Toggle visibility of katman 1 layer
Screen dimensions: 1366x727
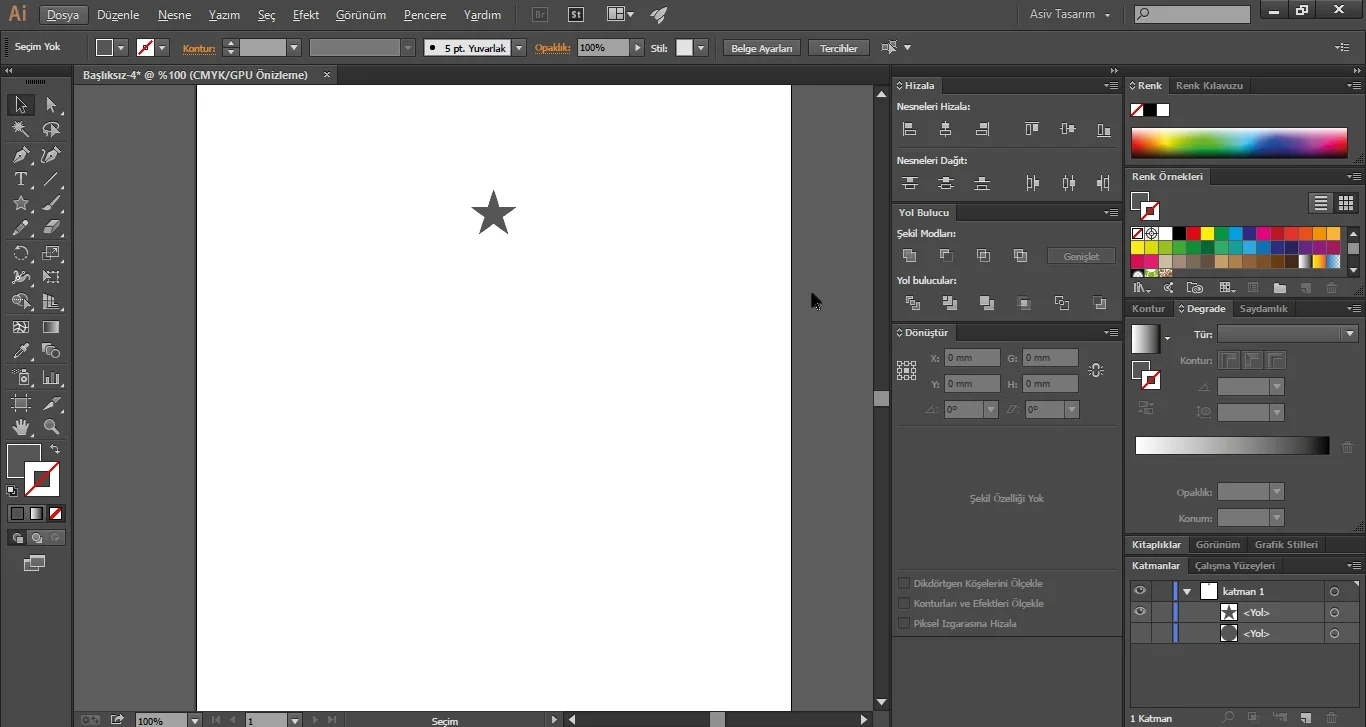(1139, 591)
